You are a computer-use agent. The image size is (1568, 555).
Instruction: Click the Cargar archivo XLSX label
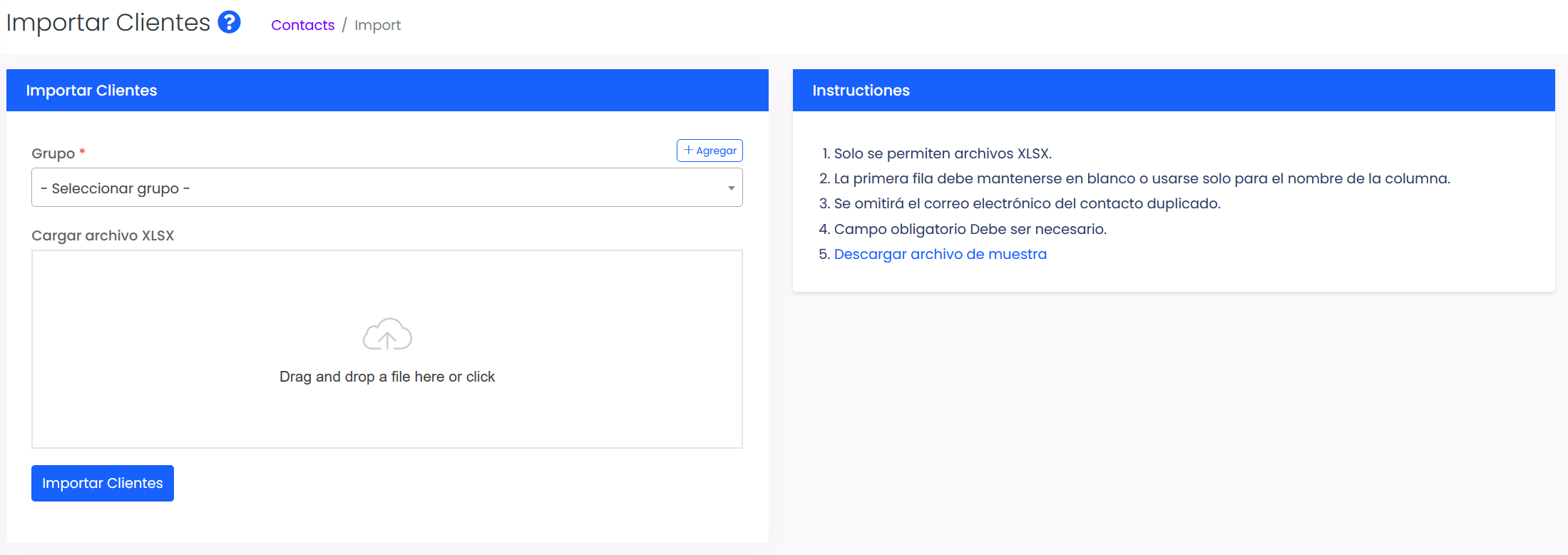(x=103, y=235)
